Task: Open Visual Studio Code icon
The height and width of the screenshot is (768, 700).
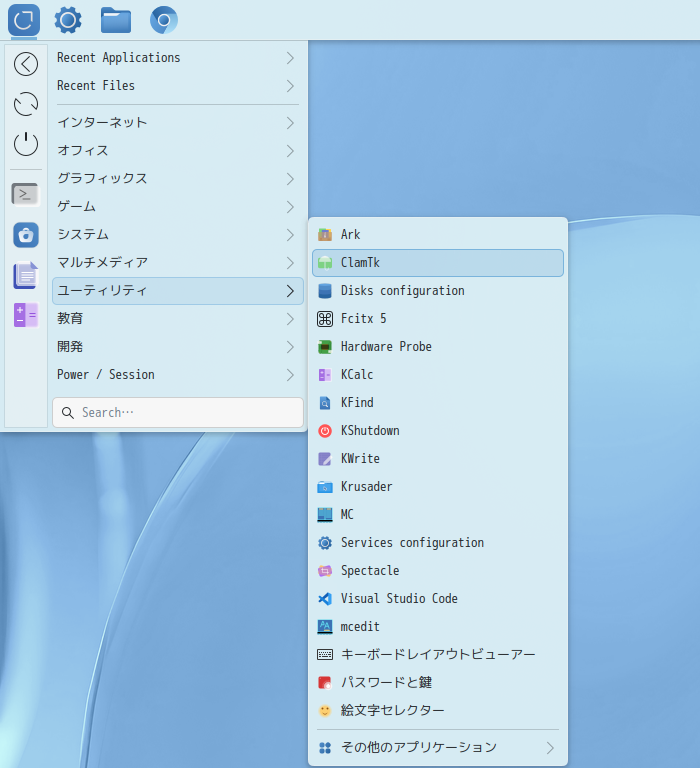Action: tap(324, 599)
